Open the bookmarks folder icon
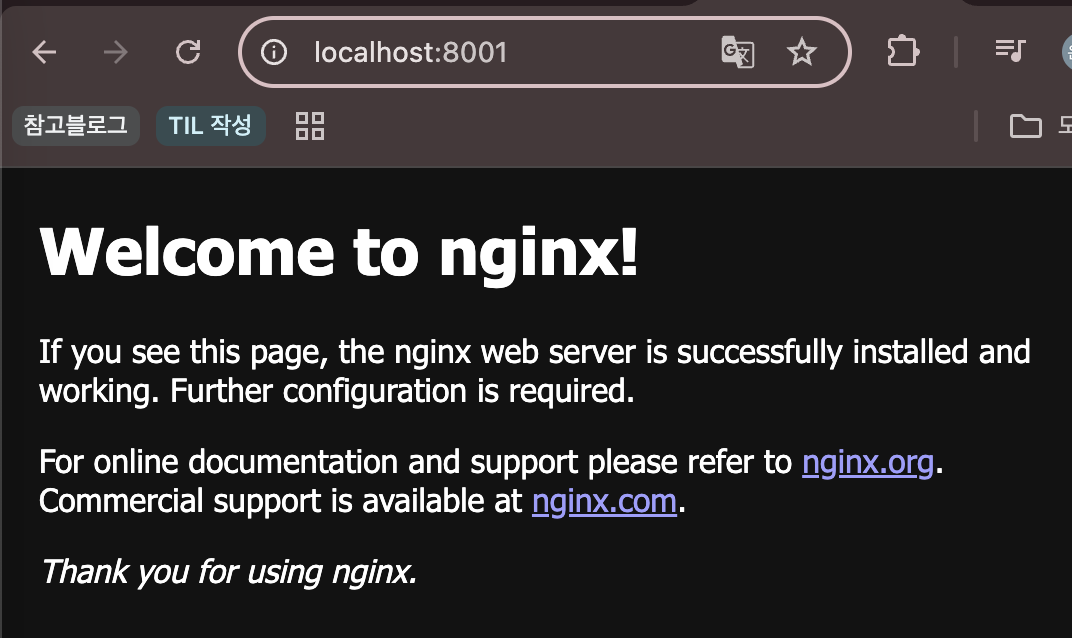 pyautogui.click(x=1026, y=126)
